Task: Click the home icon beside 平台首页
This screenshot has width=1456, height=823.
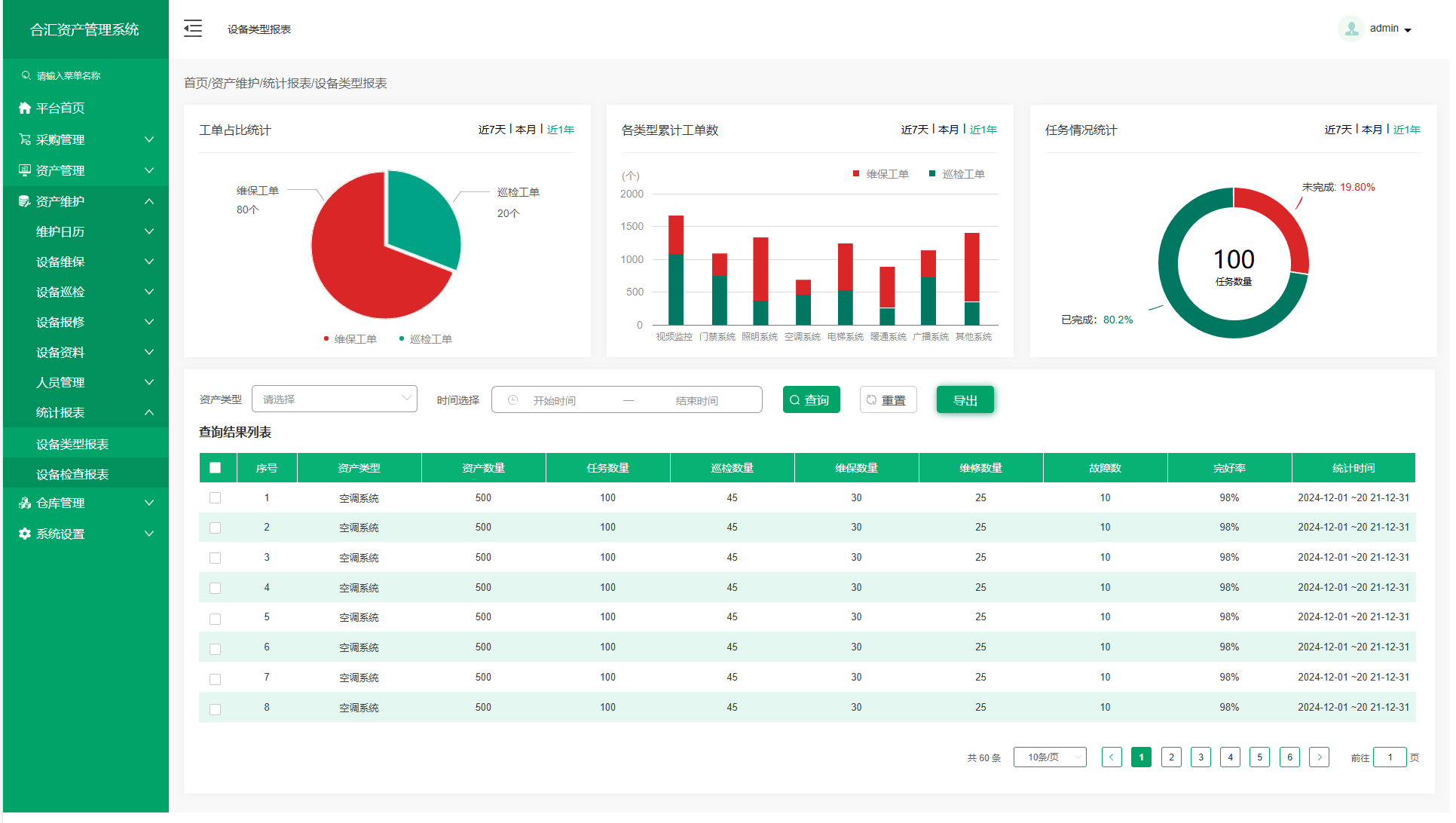Action: tap(25, 108)
